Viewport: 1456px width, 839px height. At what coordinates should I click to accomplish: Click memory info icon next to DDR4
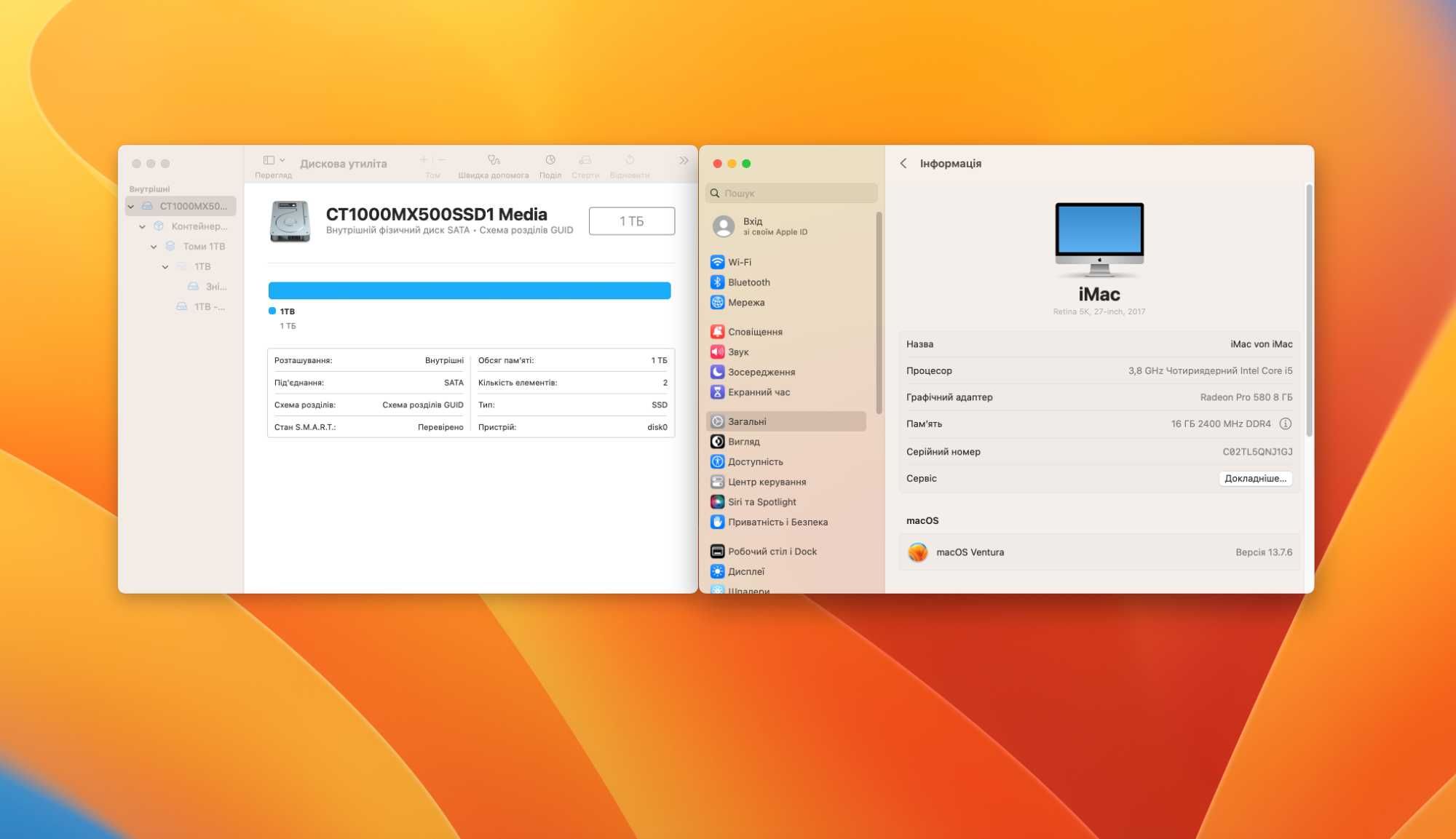(x=1286, y=424)
